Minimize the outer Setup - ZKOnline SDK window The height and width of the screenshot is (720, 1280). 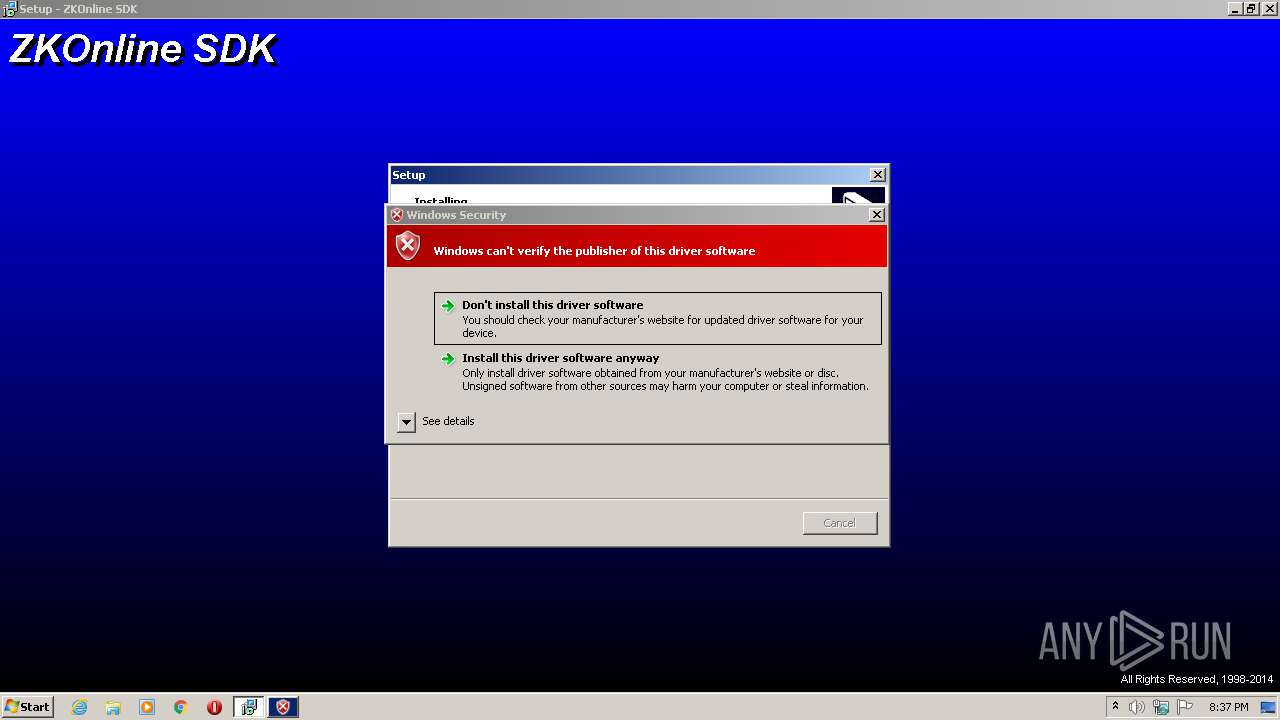click(x=1235, y=9)
